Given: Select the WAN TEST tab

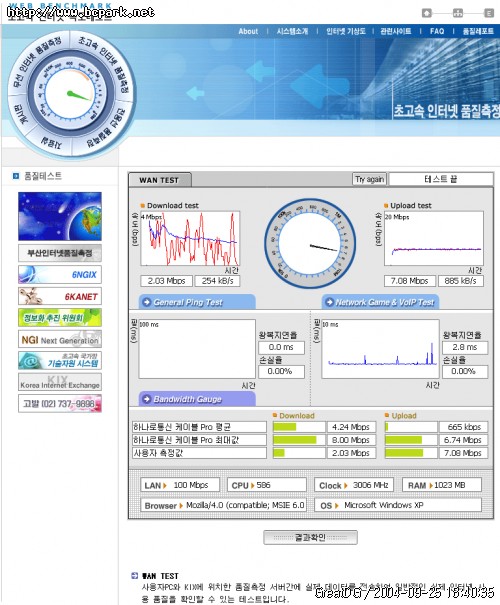Looking at the screenshot, I should (x=159, y=180).
